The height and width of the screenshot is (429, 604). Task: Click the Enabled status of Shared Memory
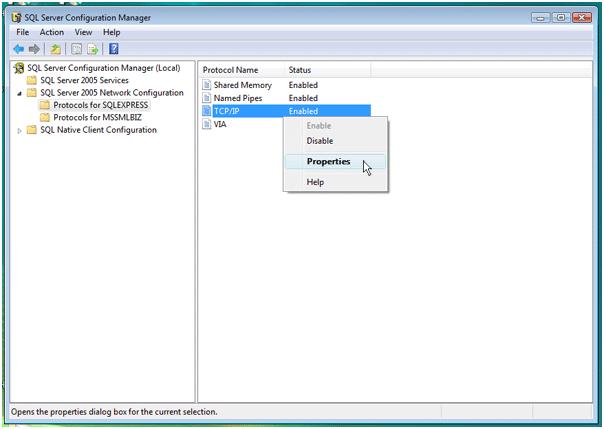click(x=303, y=85)
